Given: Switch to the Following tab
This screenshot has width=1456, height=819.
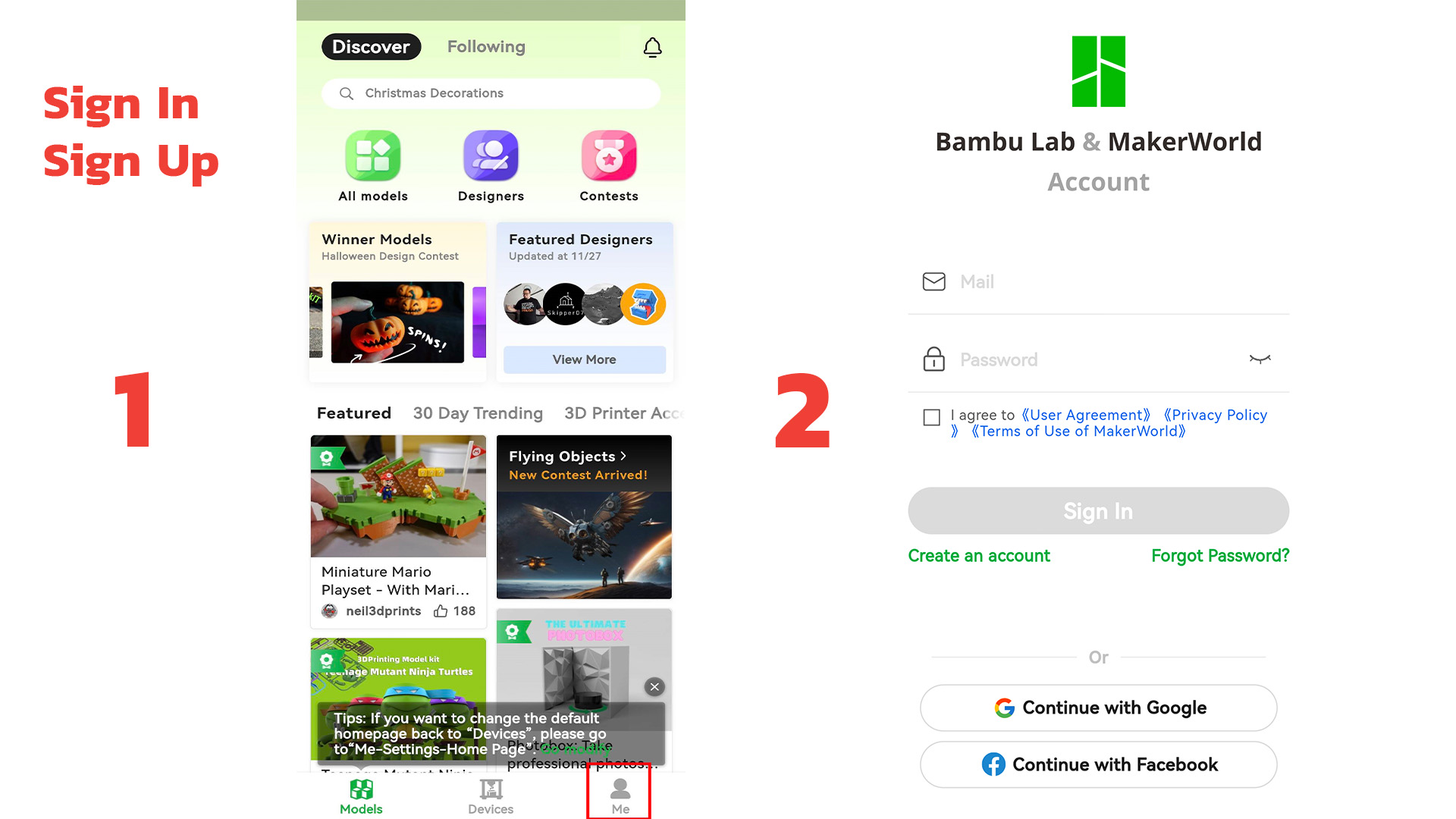Looking at the screenshot, I should click(x=486, y=47).
